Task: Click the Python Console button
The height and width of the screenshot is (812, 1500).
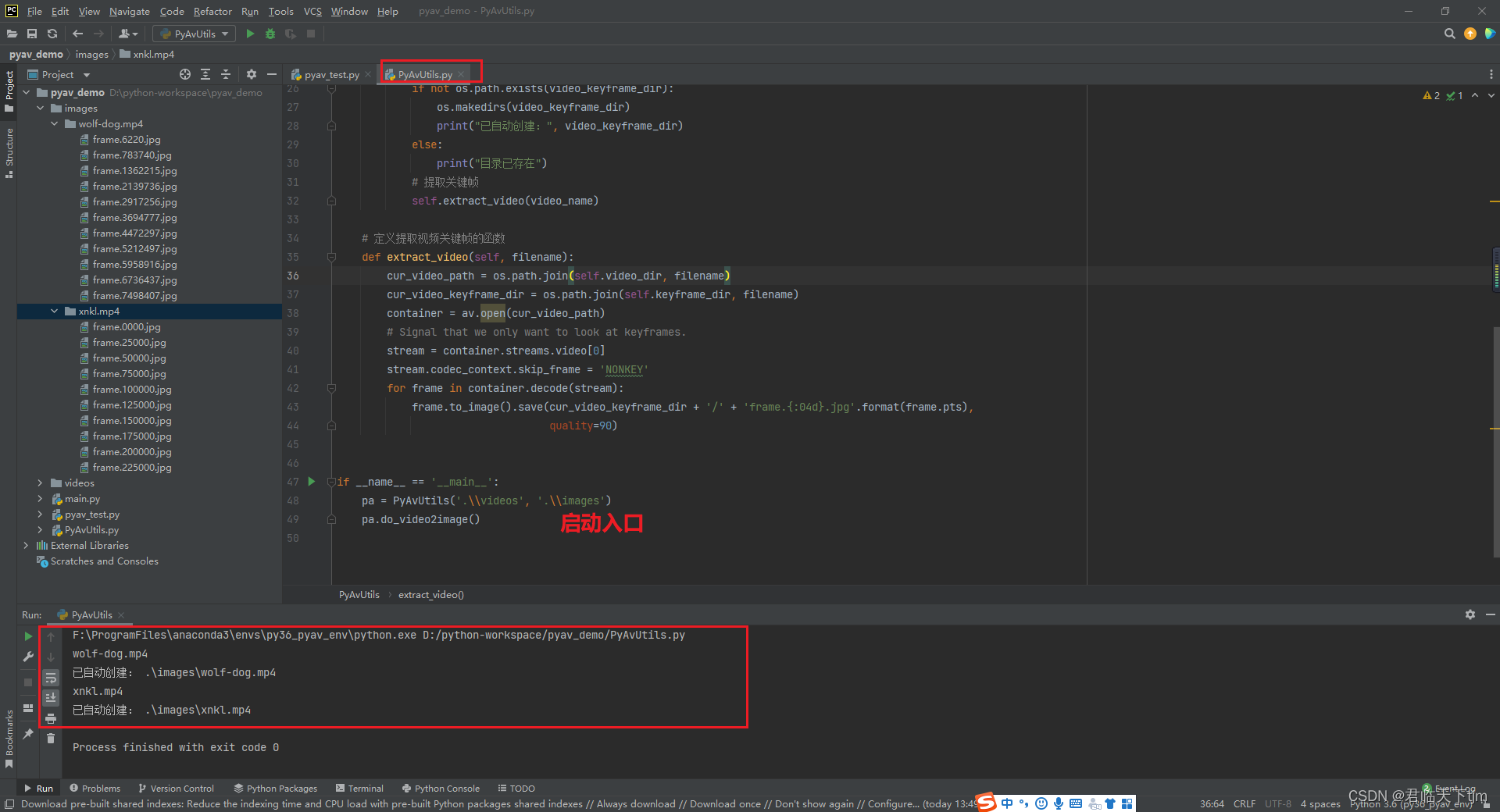Action: click(x=441, y=789)
